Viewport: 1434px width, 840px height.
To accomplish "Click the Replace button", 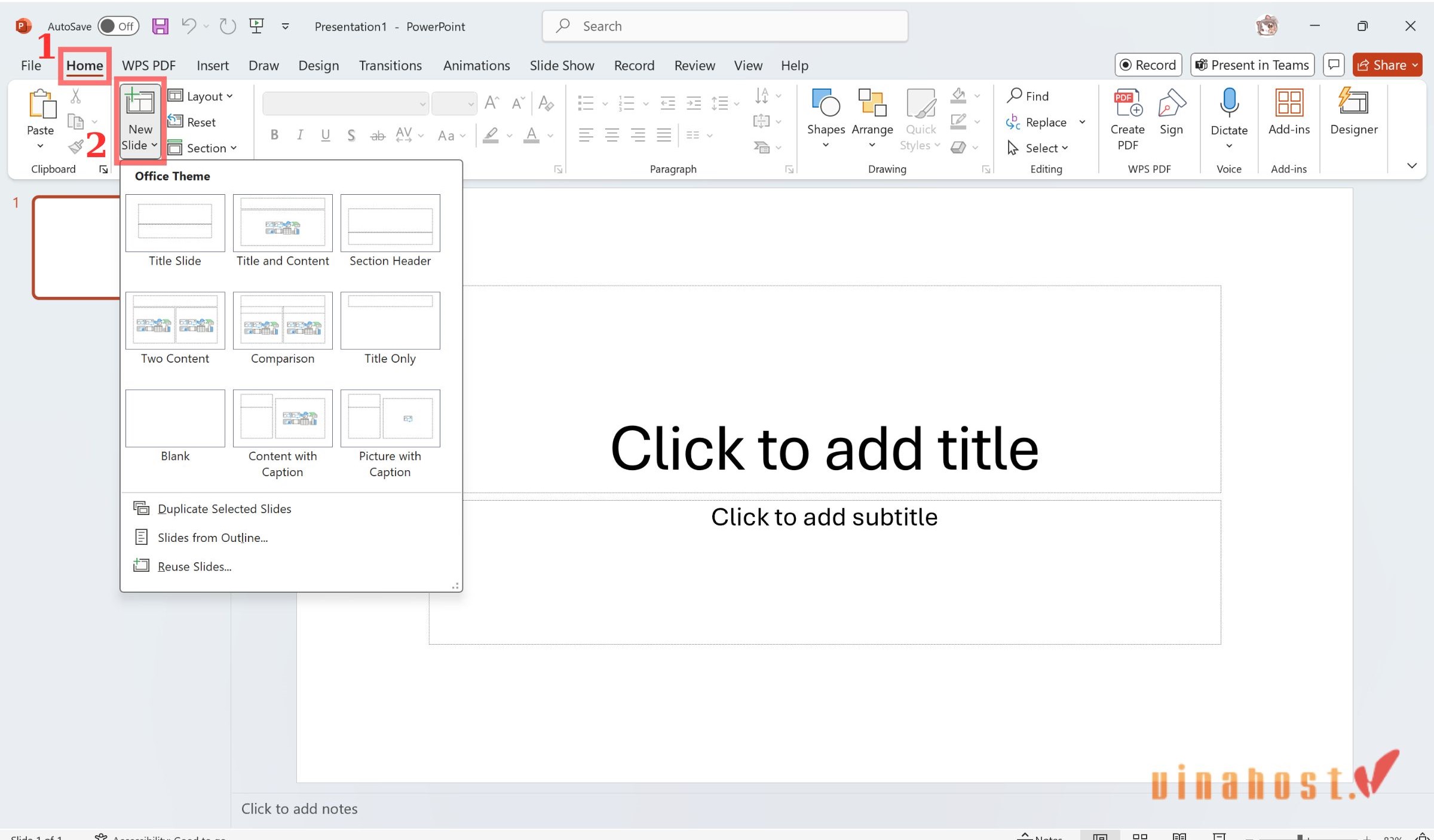I will coord(1037,122).
